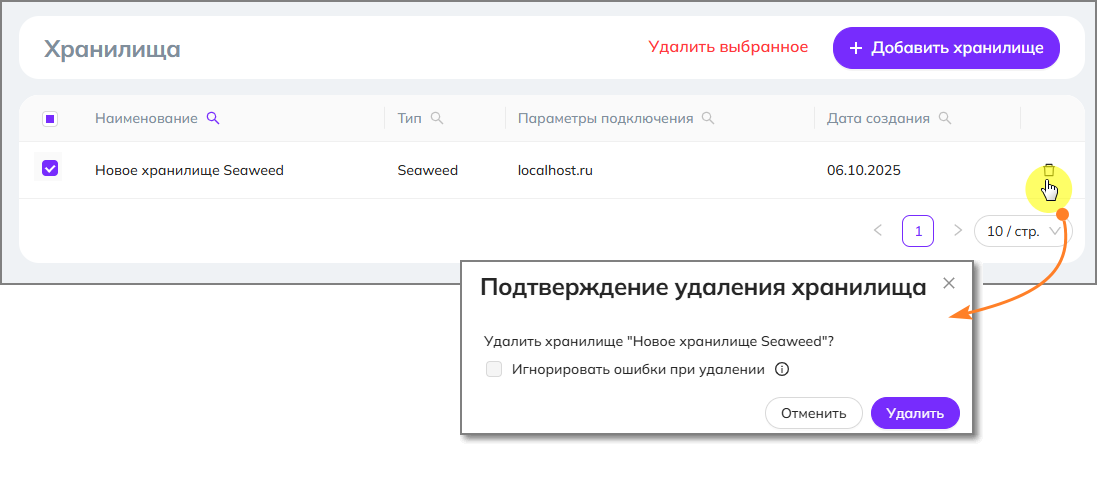Click the search icon next to Тип

coord(437,118)
